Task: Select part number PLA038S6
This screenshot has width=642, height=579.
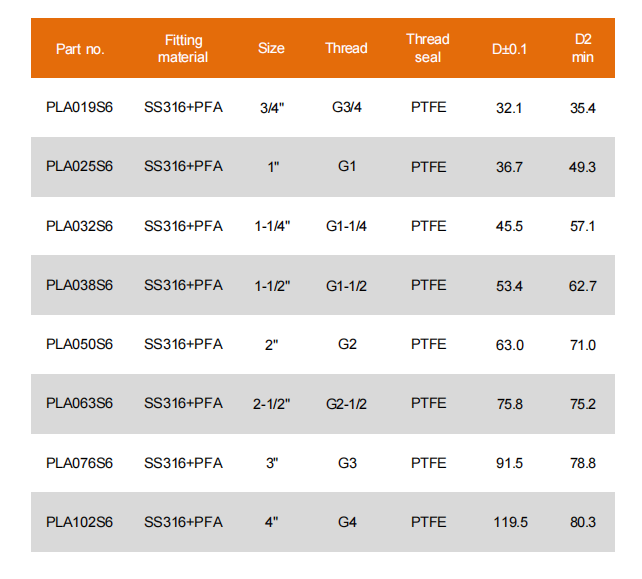Action: [x=80, y=285]
